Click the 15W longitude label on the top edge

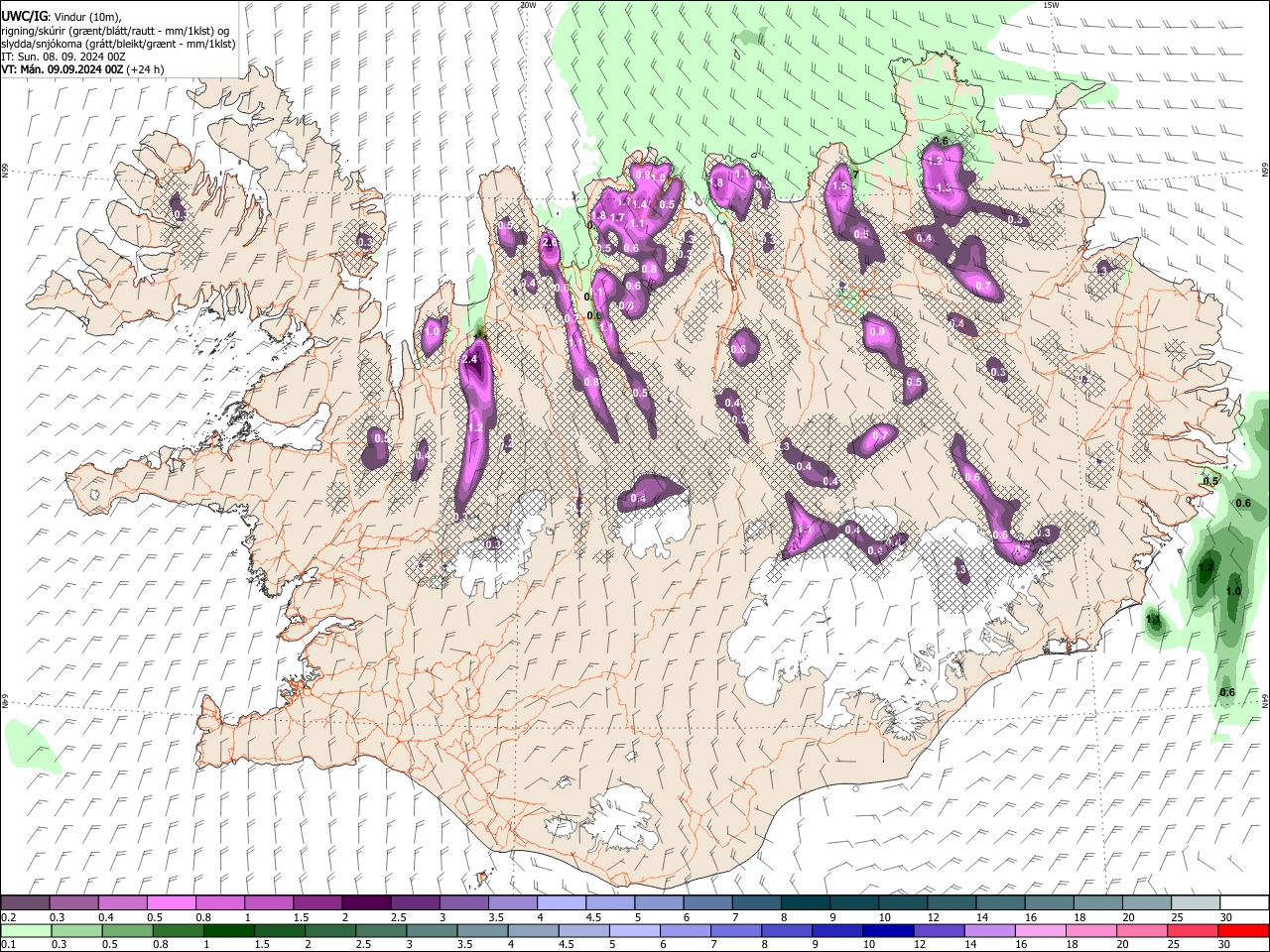pyautogui.click(x=1051, y=5)
